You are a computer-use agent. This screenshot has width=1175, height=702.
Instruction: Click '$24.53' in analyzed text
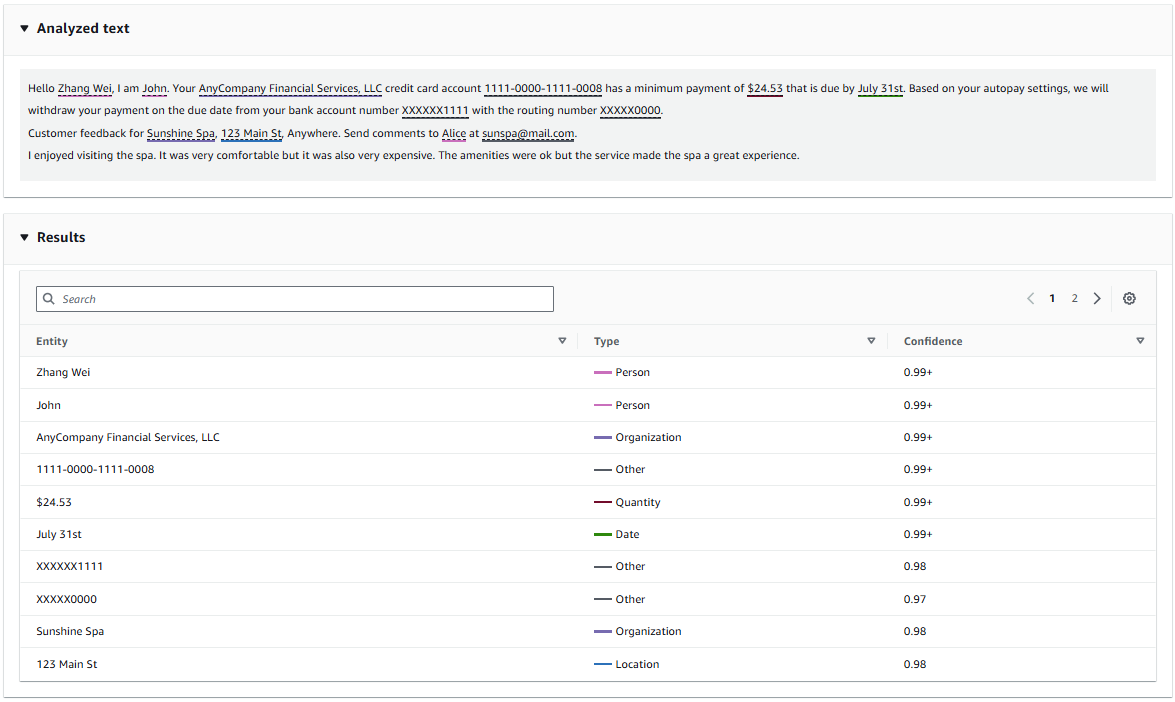coord(765,88)
